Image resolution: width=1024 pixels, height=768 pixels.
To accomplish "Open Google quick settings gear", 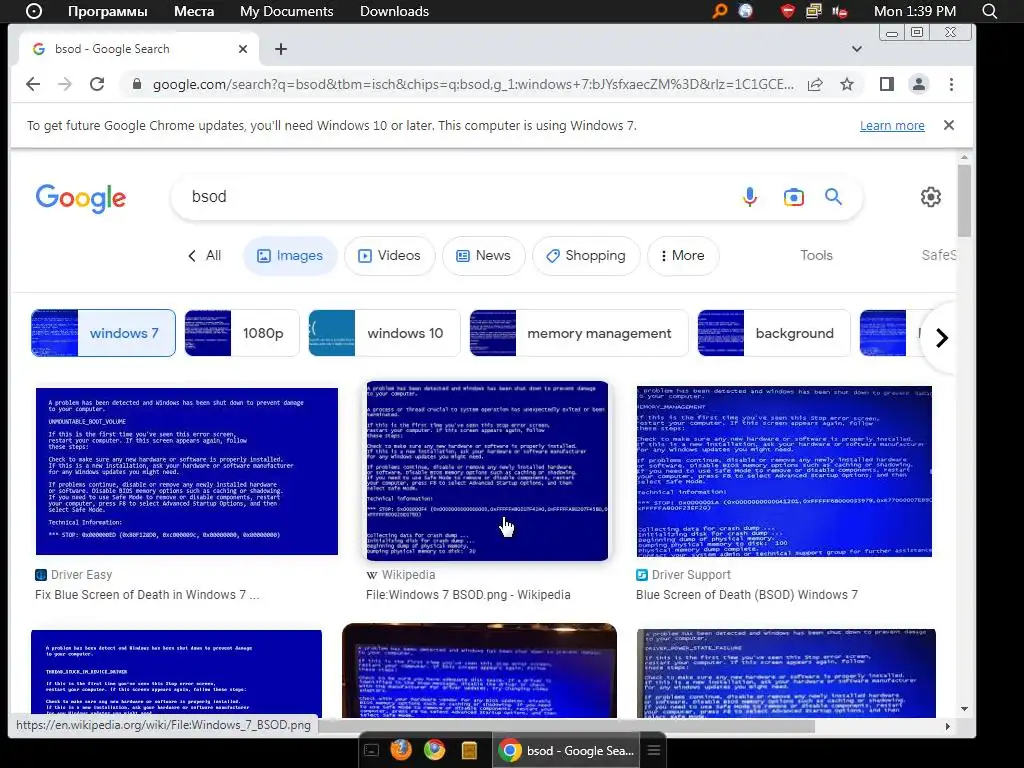I will 931,197.
